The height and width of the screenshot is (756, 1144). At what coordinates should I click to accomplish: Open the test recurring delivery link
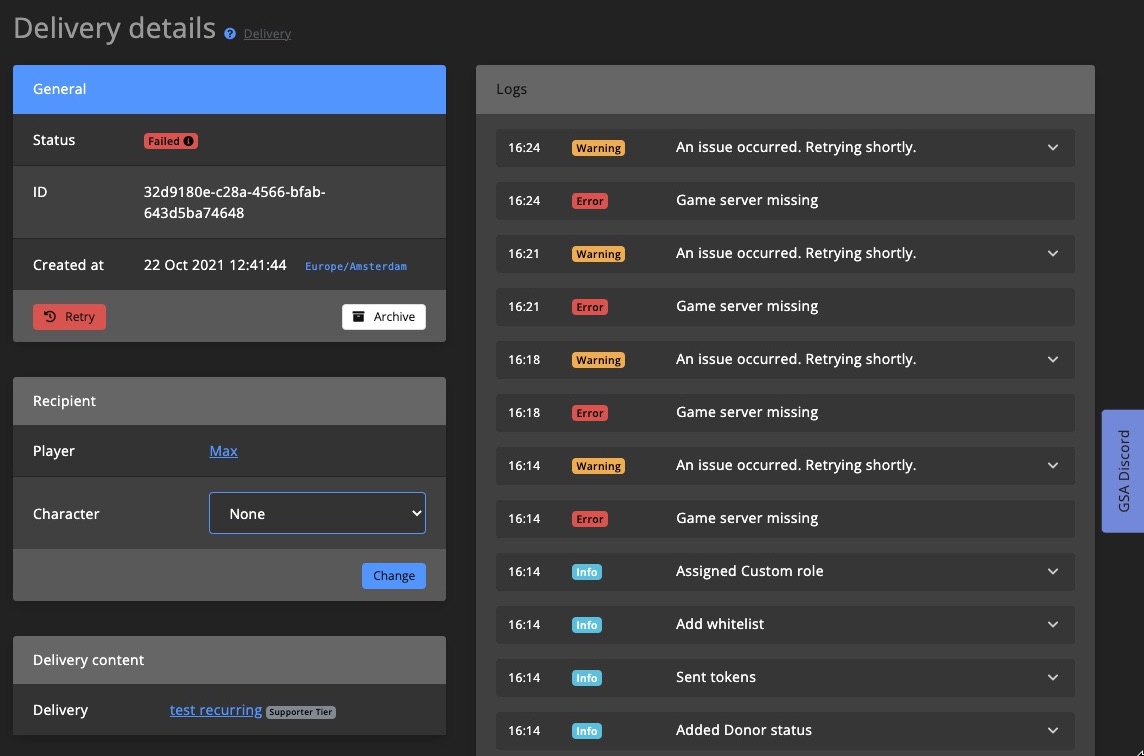tap(215, 710)
